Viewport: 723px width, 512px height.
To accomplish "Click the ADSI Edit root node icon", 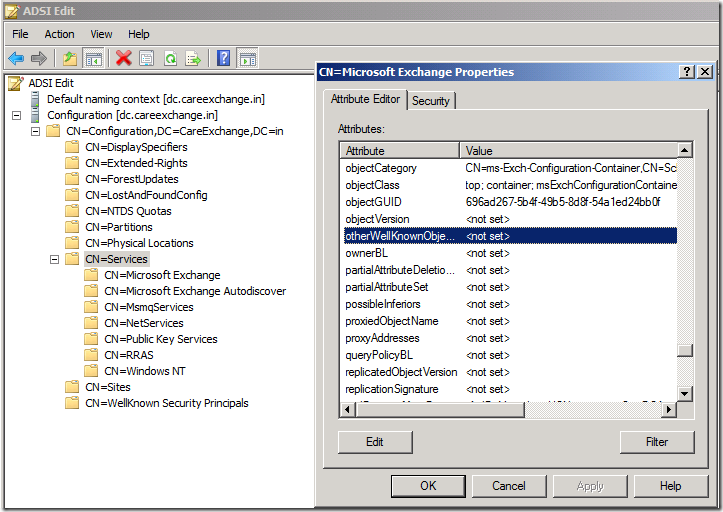I will coord(15,83).
